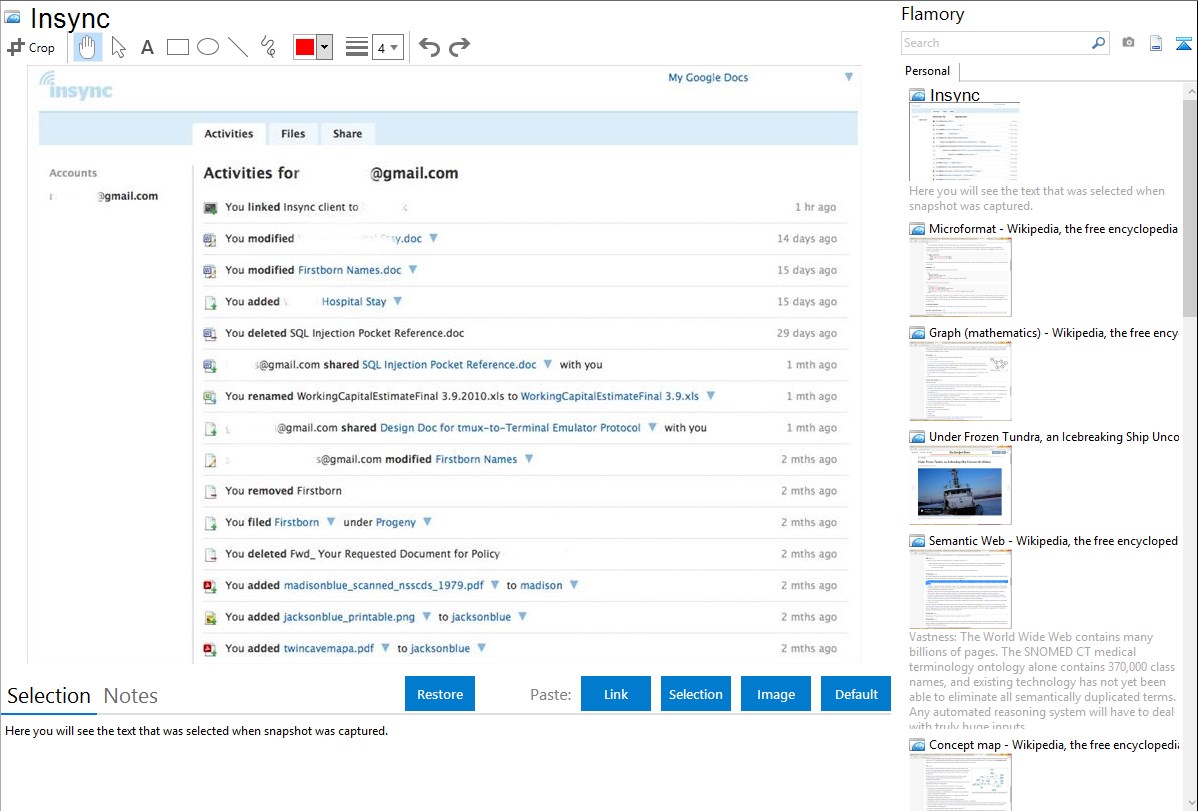Open Design Doc for tmux-to-Terminal Emulator Protocol
Screen dimensions: 1198x811
(x=510, y=428)
